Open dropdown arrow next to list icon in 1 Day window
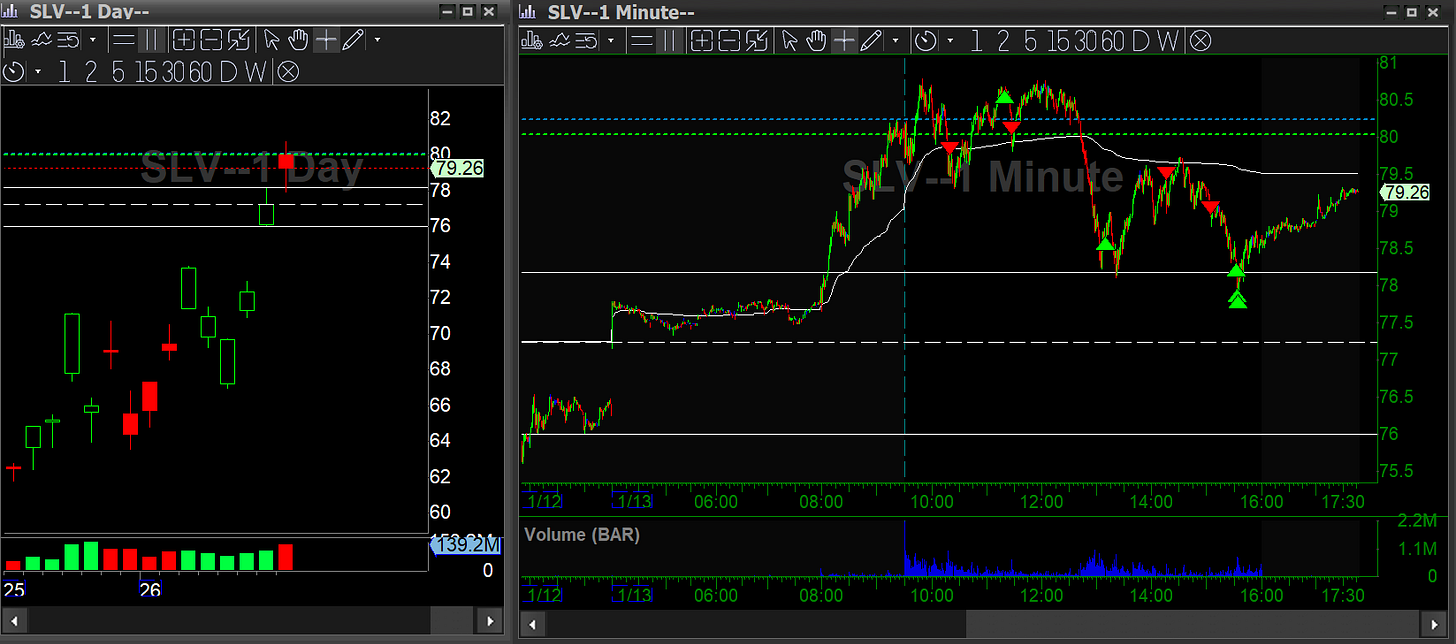1456x644 pixels. click(93, 40)
